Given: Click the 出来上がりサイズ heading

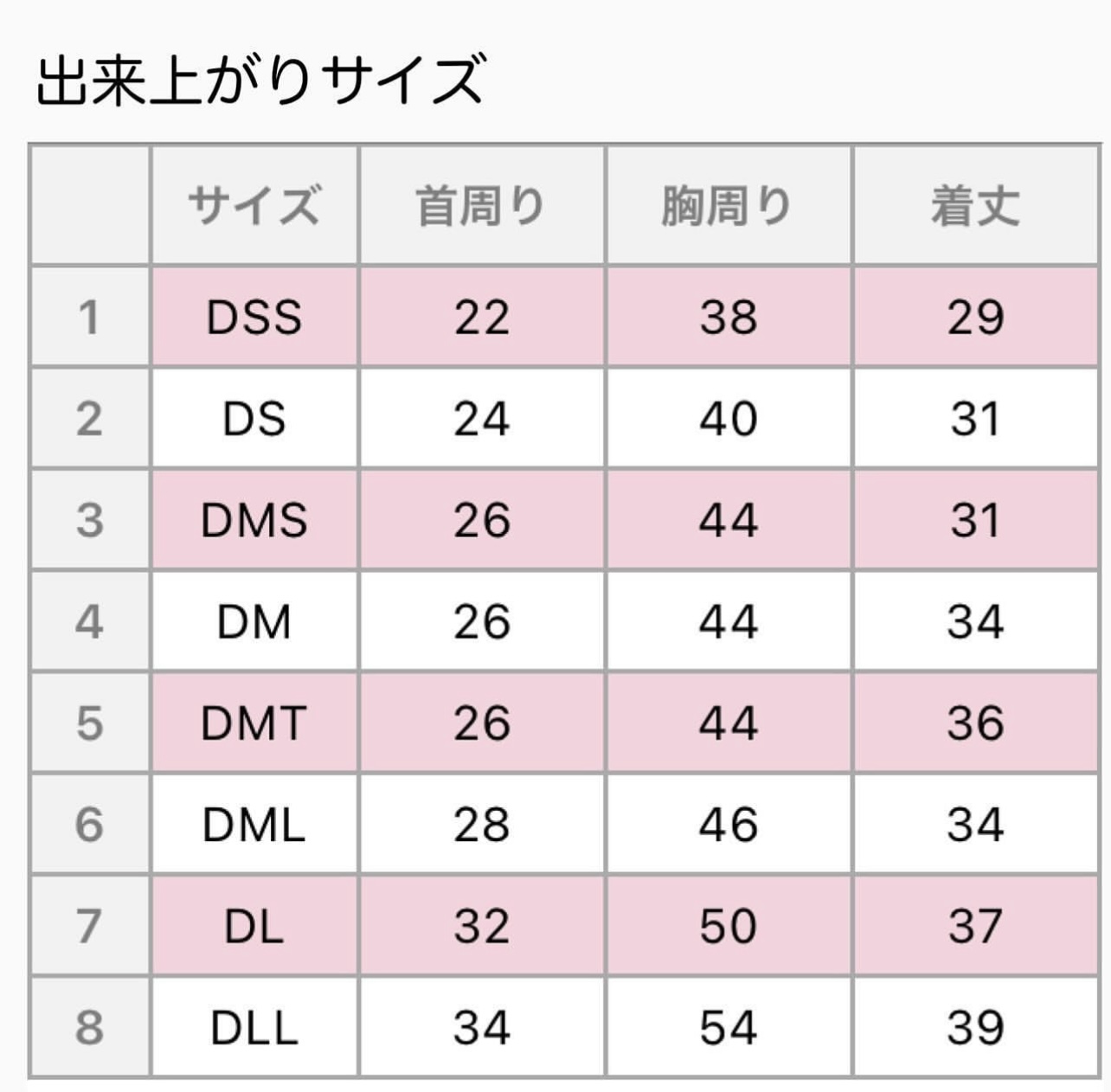Looking at the screenshot, I should click(x=260, y=80).
